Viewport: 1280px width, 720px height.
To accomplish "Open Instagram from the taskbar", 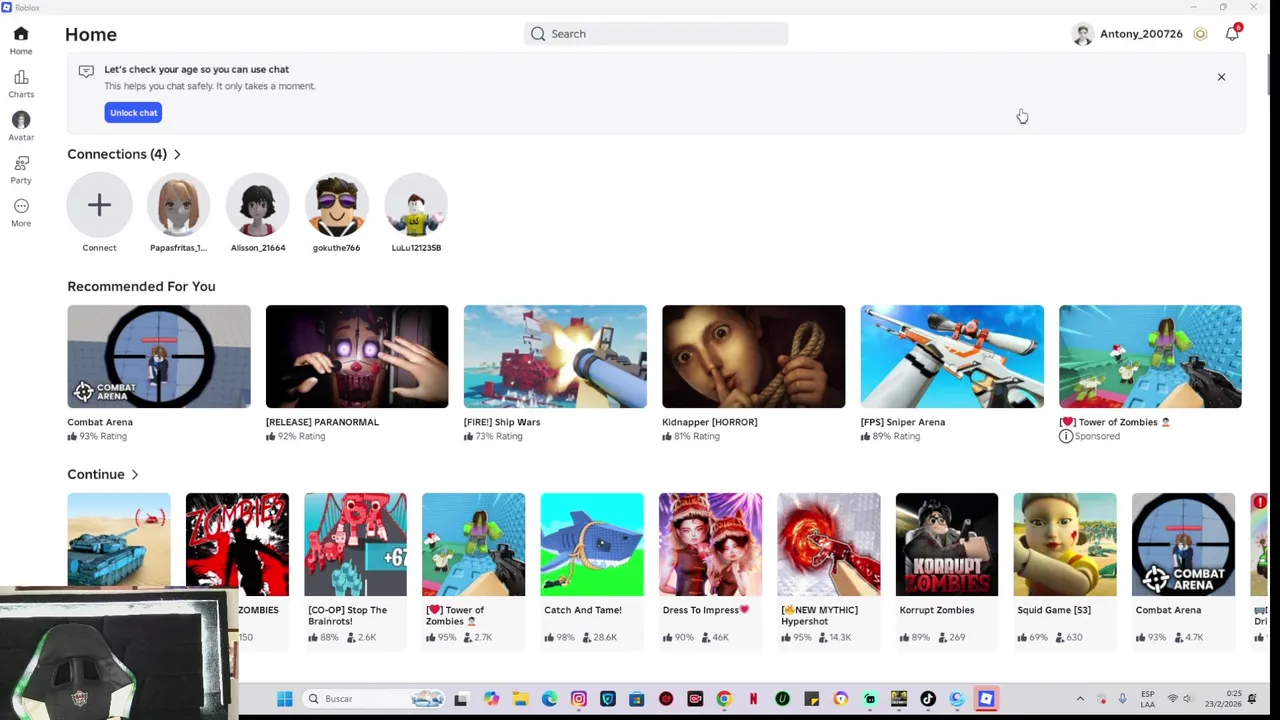I will tap(579, 699).
